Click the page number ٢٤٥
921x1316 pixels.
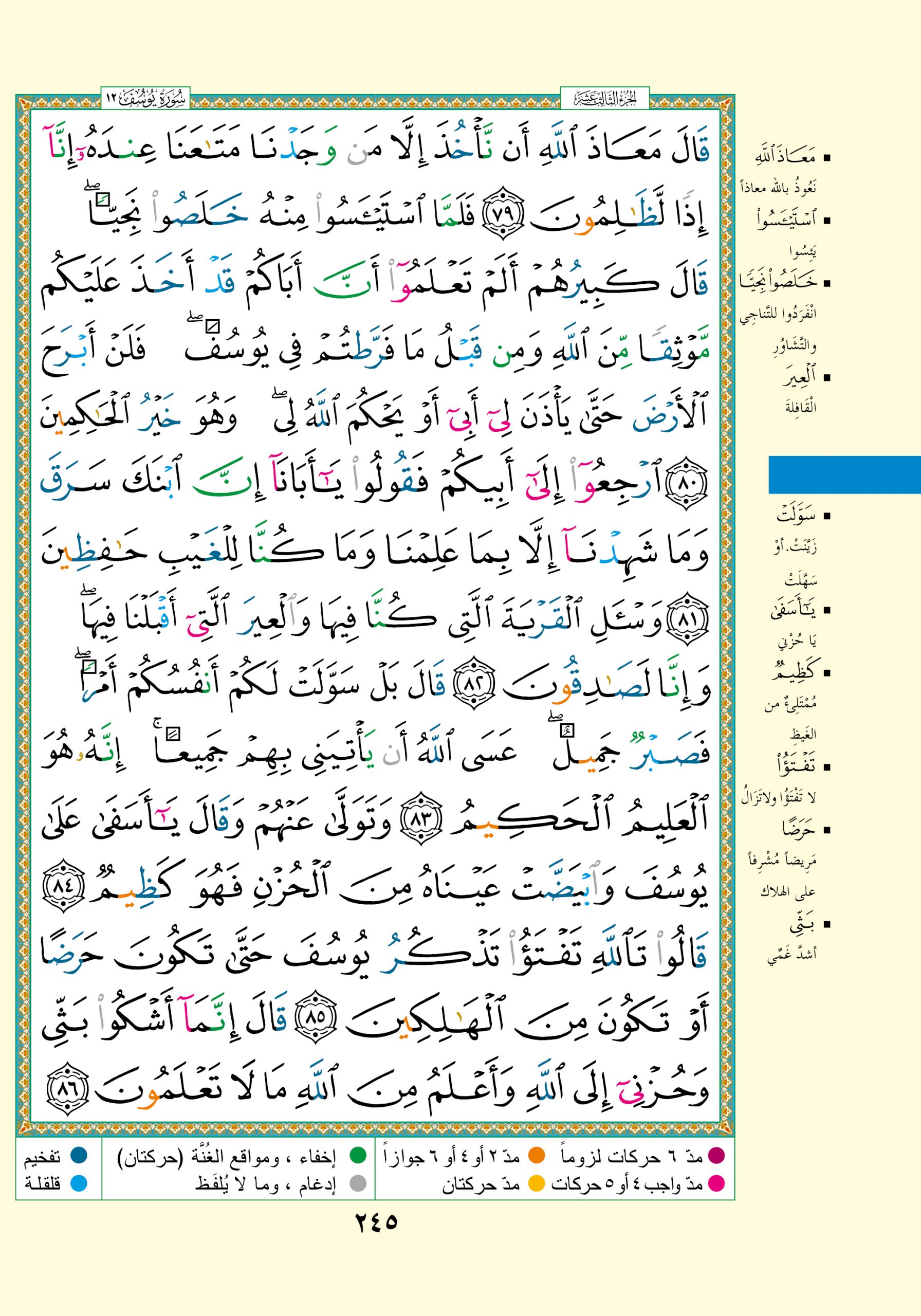[x=376, y=1222]
